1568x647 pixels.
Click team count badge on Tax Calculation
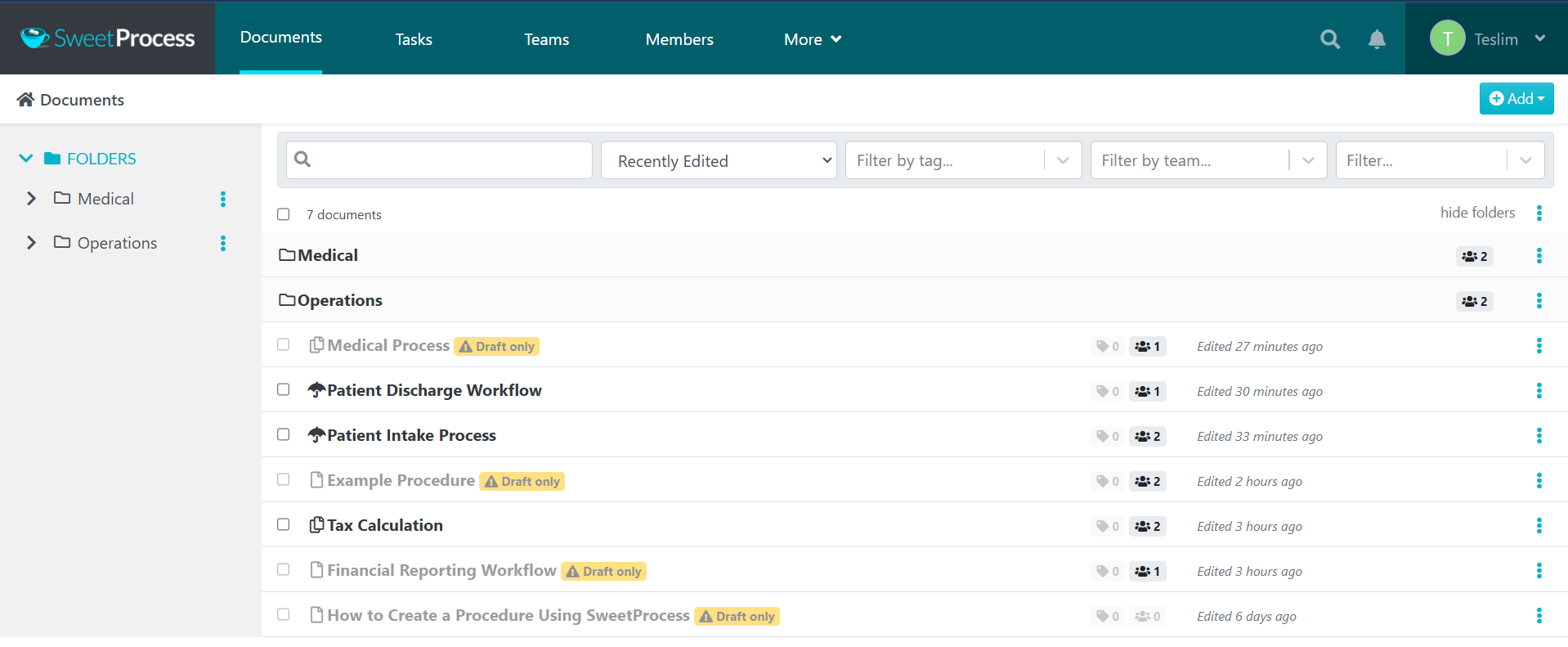[x=1147, y=526]
